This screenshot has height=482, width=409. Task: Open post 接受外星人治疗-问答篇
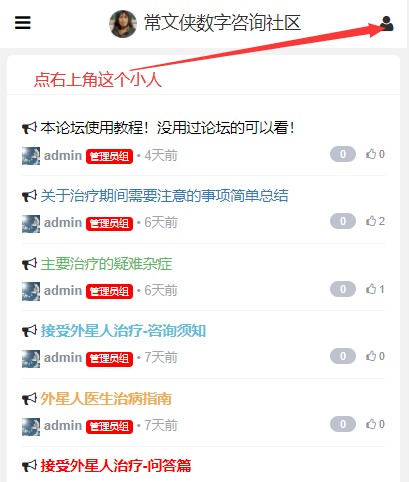click(116, 466)
